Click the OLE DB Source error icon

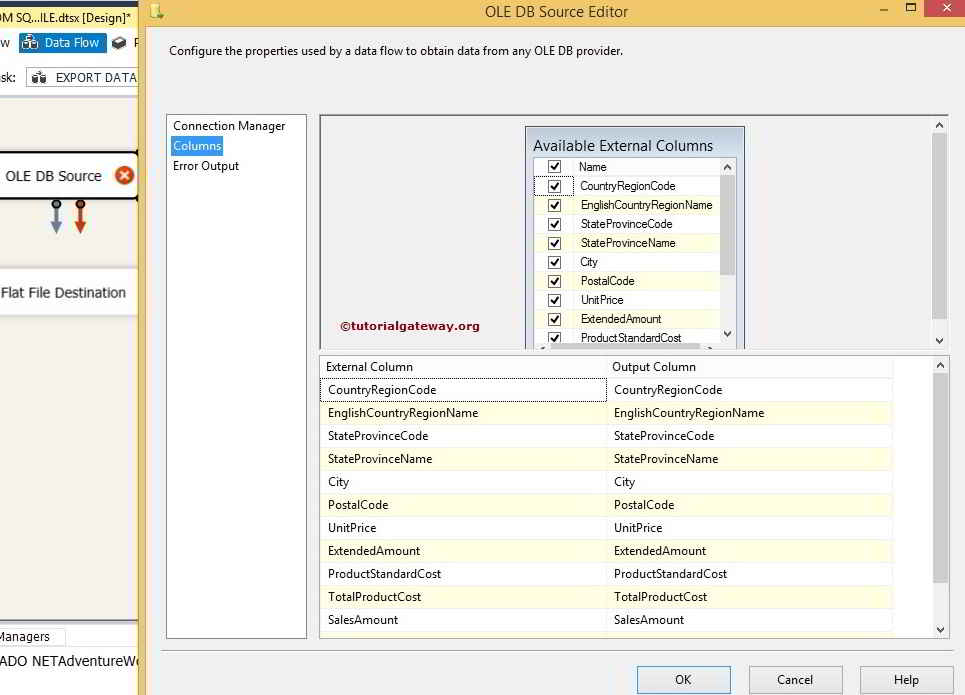(124, 175)
